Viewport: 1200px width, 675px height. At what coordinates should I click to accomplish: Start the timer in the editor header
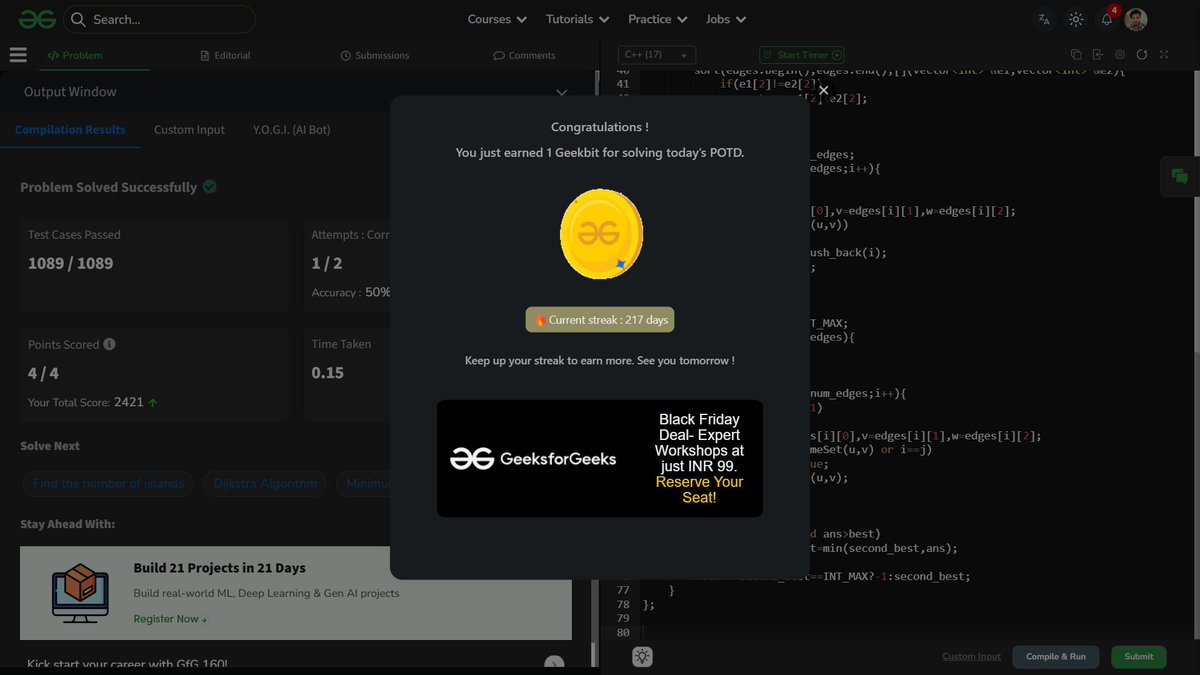tap(802, 55)
